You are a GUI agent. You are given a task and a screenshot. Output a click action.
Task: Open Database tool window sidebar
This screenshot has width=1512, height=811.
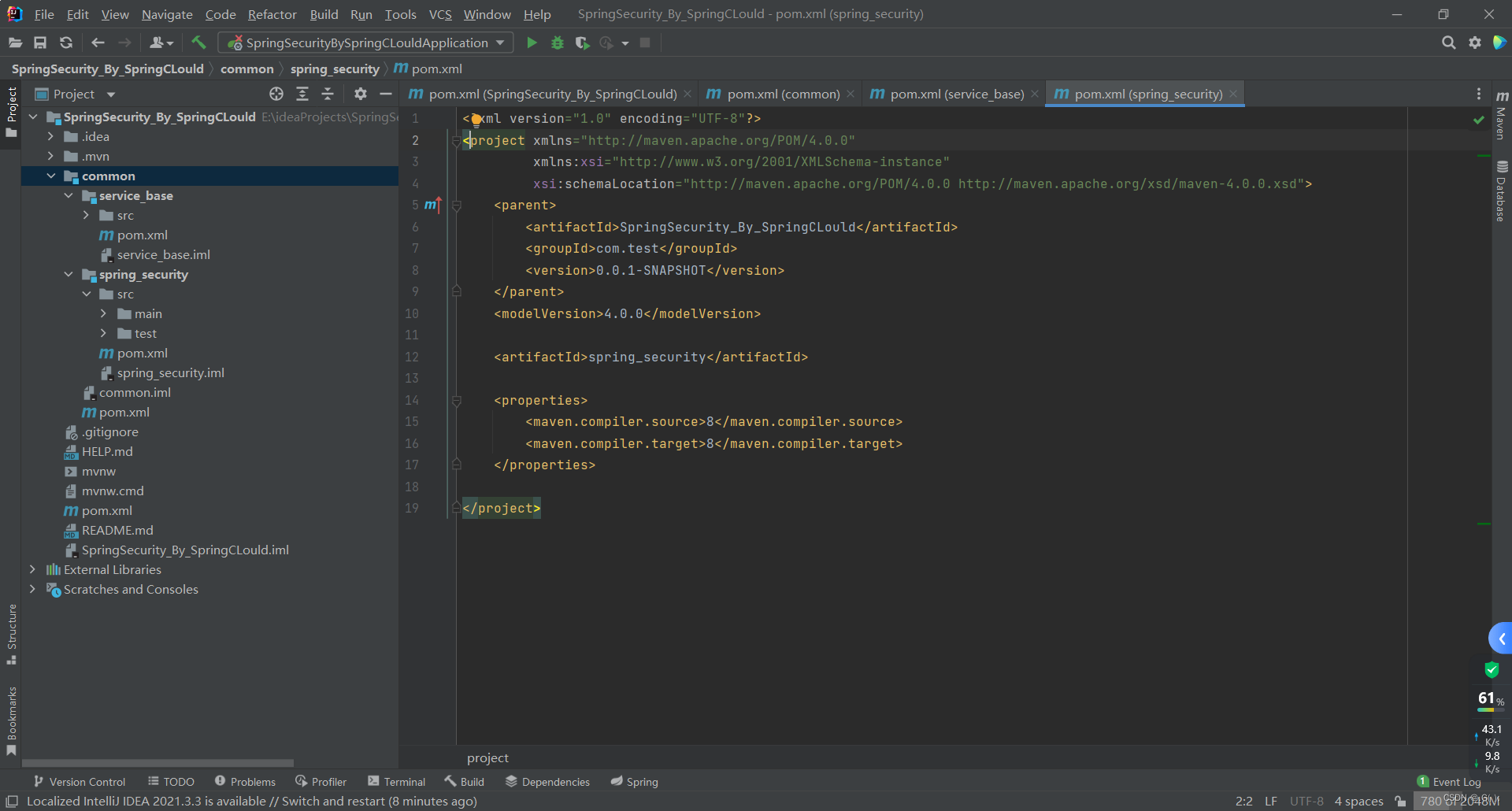pyautogui.click(x=1502, y=191)
